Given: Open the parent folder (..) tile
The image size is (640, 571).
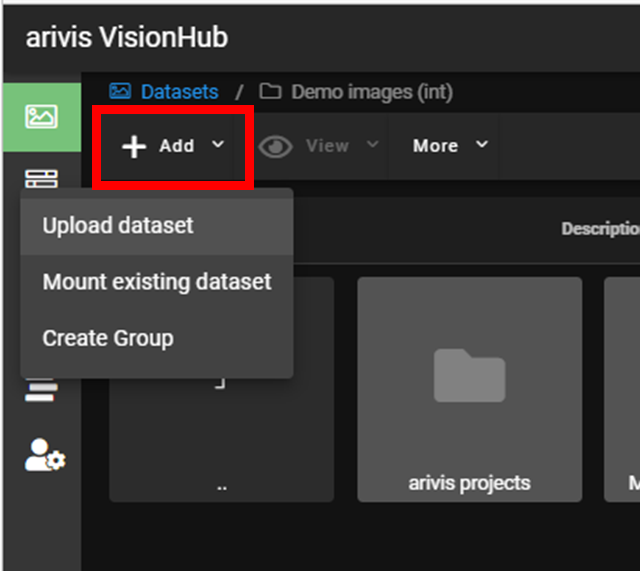Looking at the screenshot, I should 222,440.
